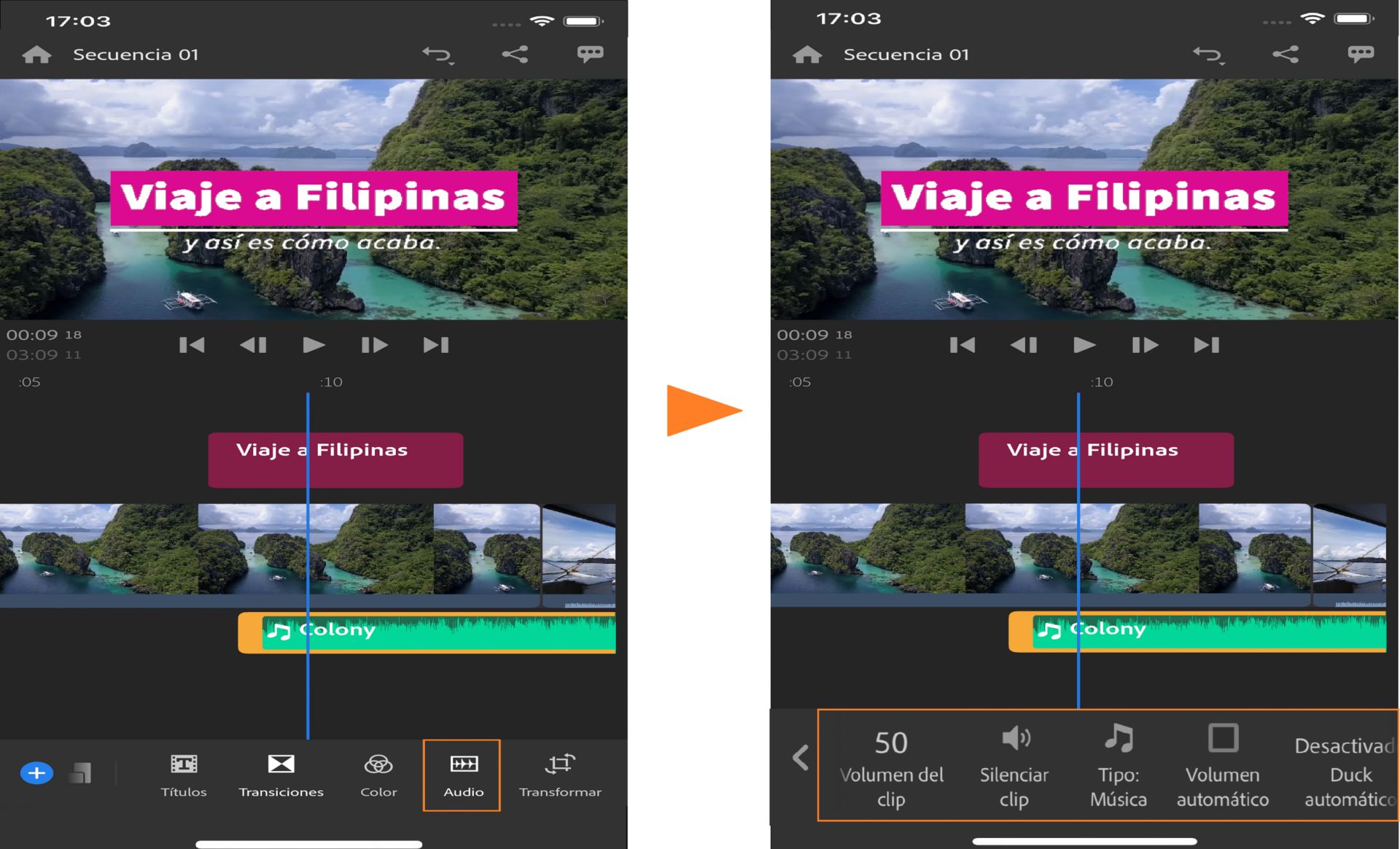
Task: Play the sequence in the left screen
Action: (x=314, y=344)
